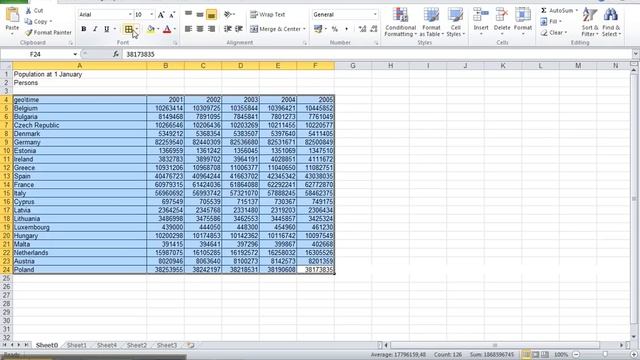The height and width of the screenshot is (360, 640).
Task: Open Find & Select menu
Action: click(x=611, y=22)
